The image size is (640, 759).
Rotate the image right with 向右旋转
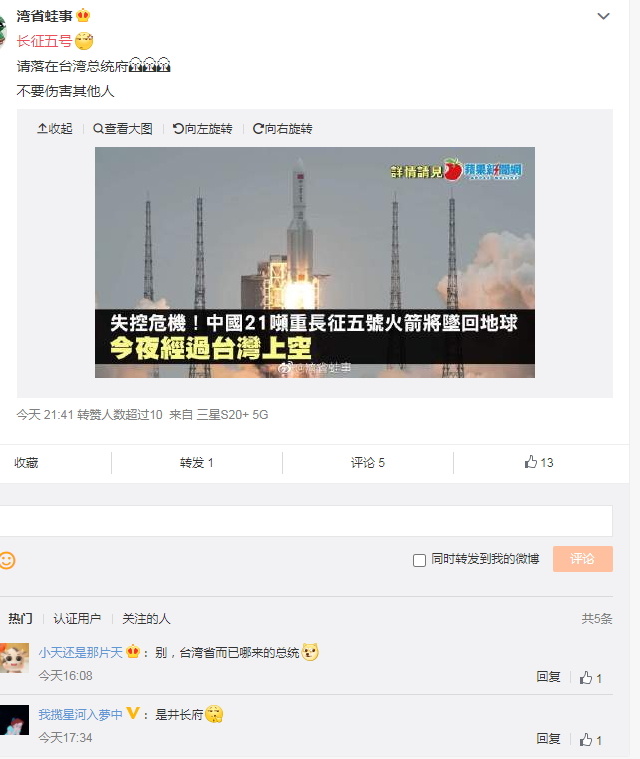[x=283, y=129]
